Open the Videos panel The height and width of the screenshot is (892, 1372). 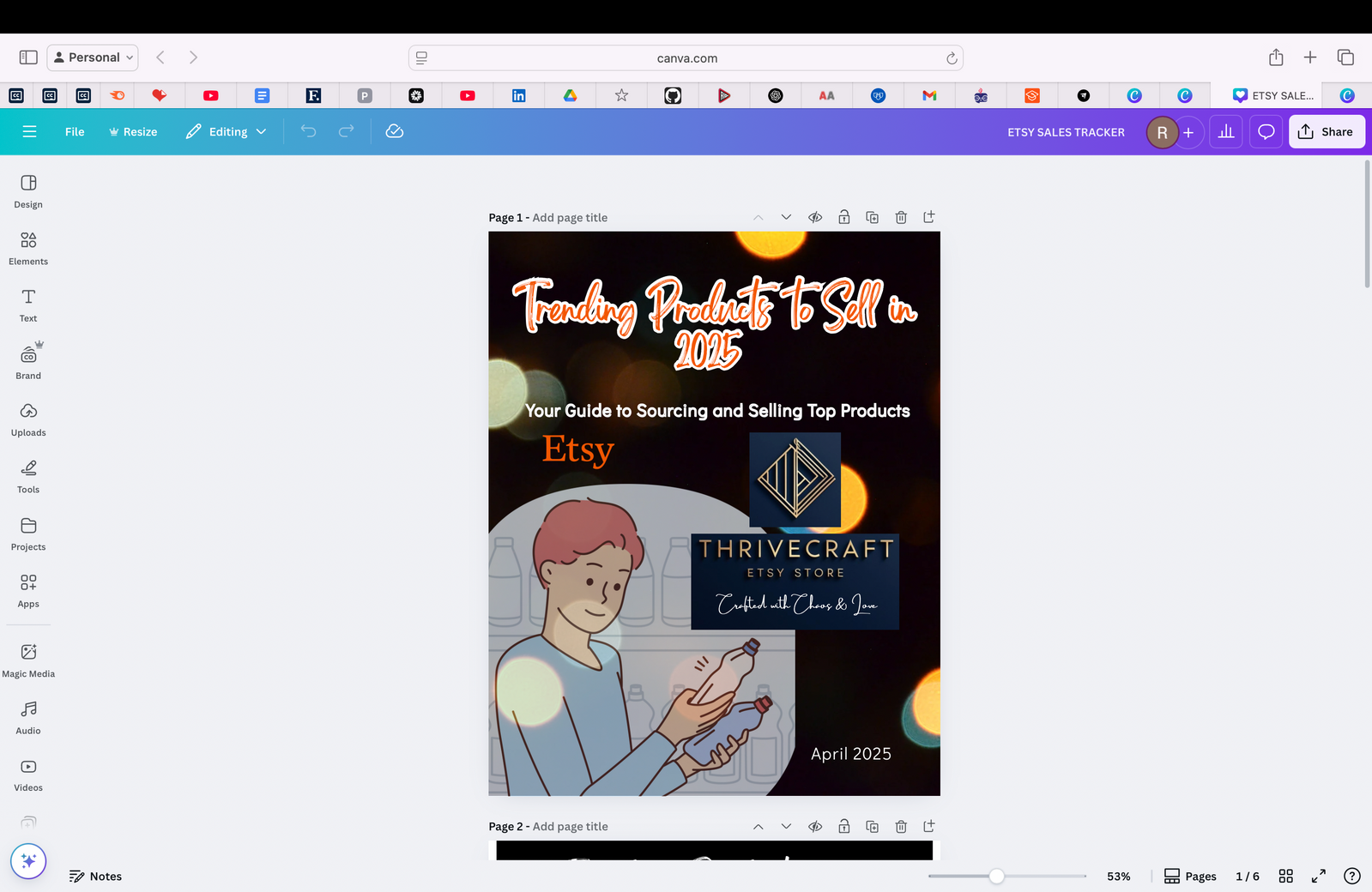[28, 775]
